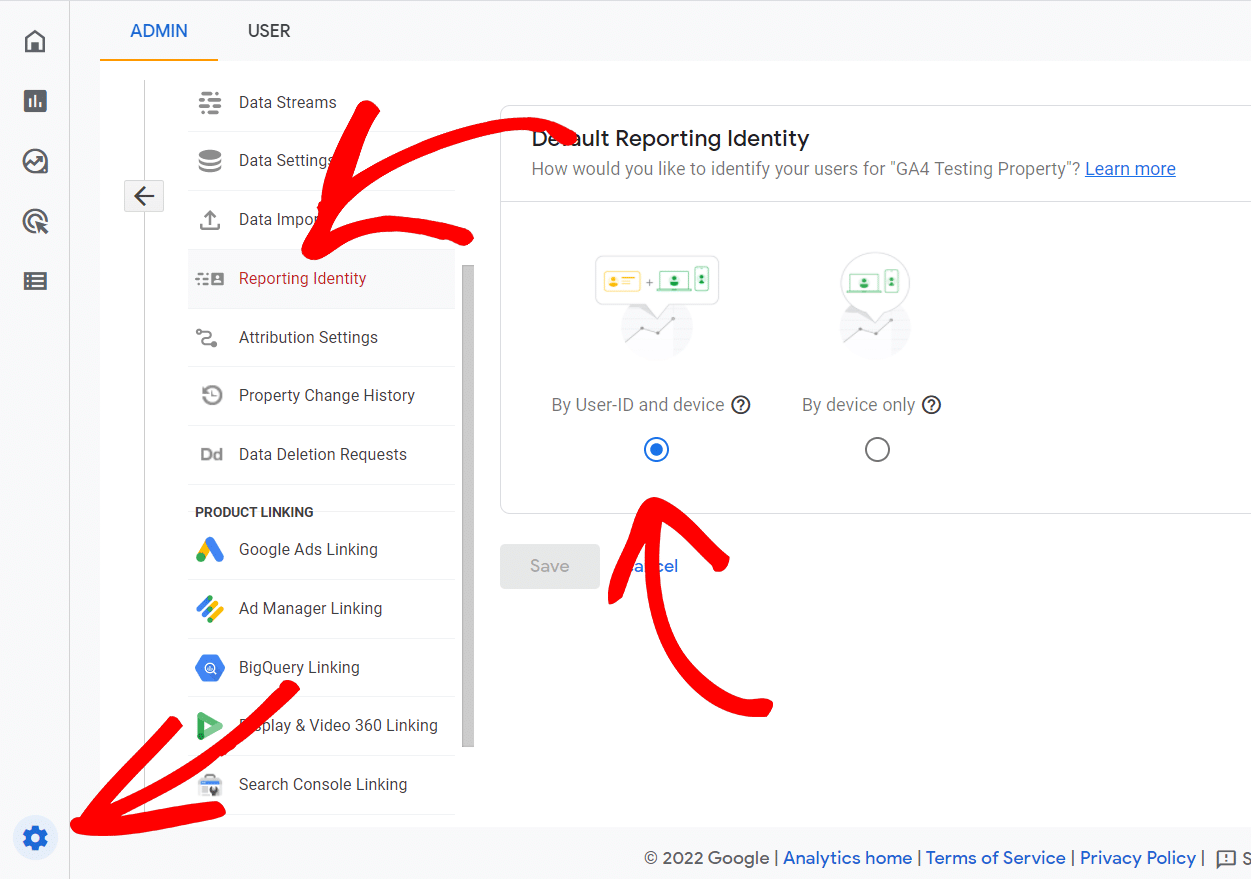Click the Advertising icon in the sidebar
Viewport: 1251px width, 879px height.
[x=34, y=221]
